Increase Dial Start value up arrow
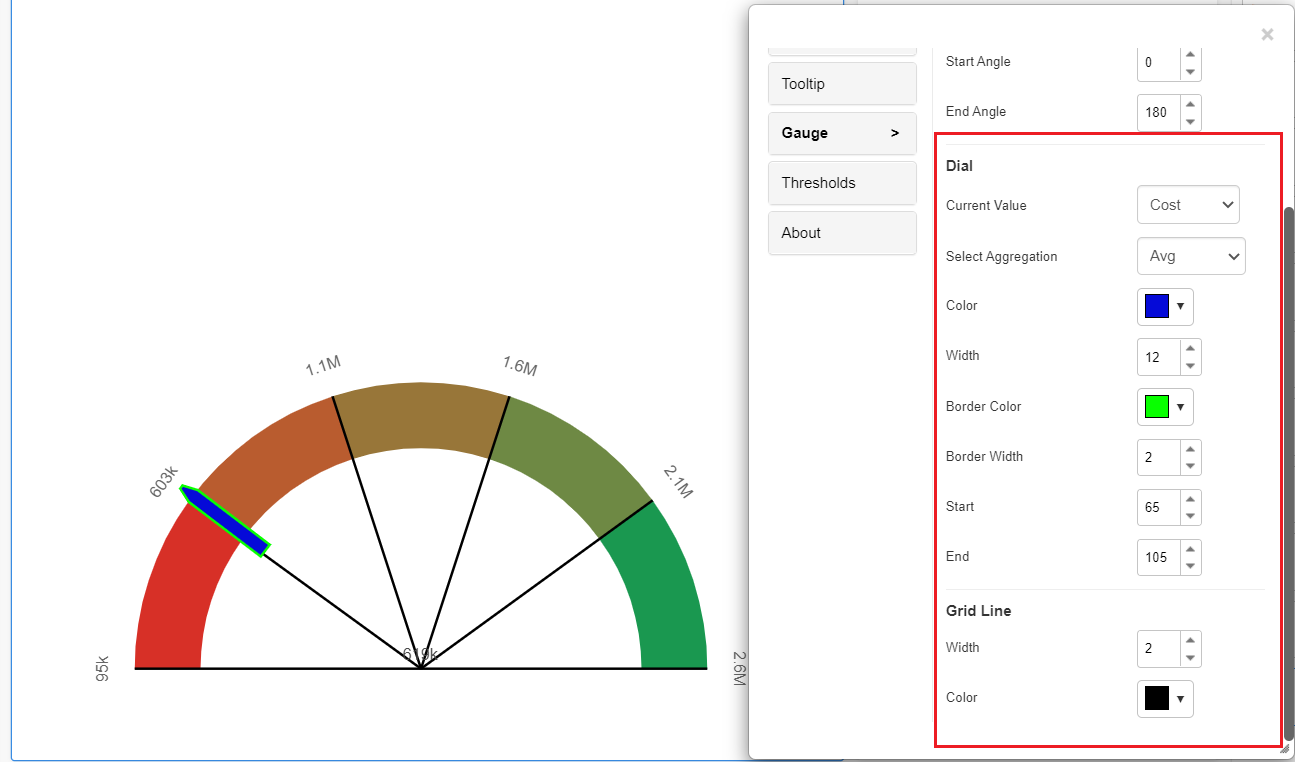 1190,498
